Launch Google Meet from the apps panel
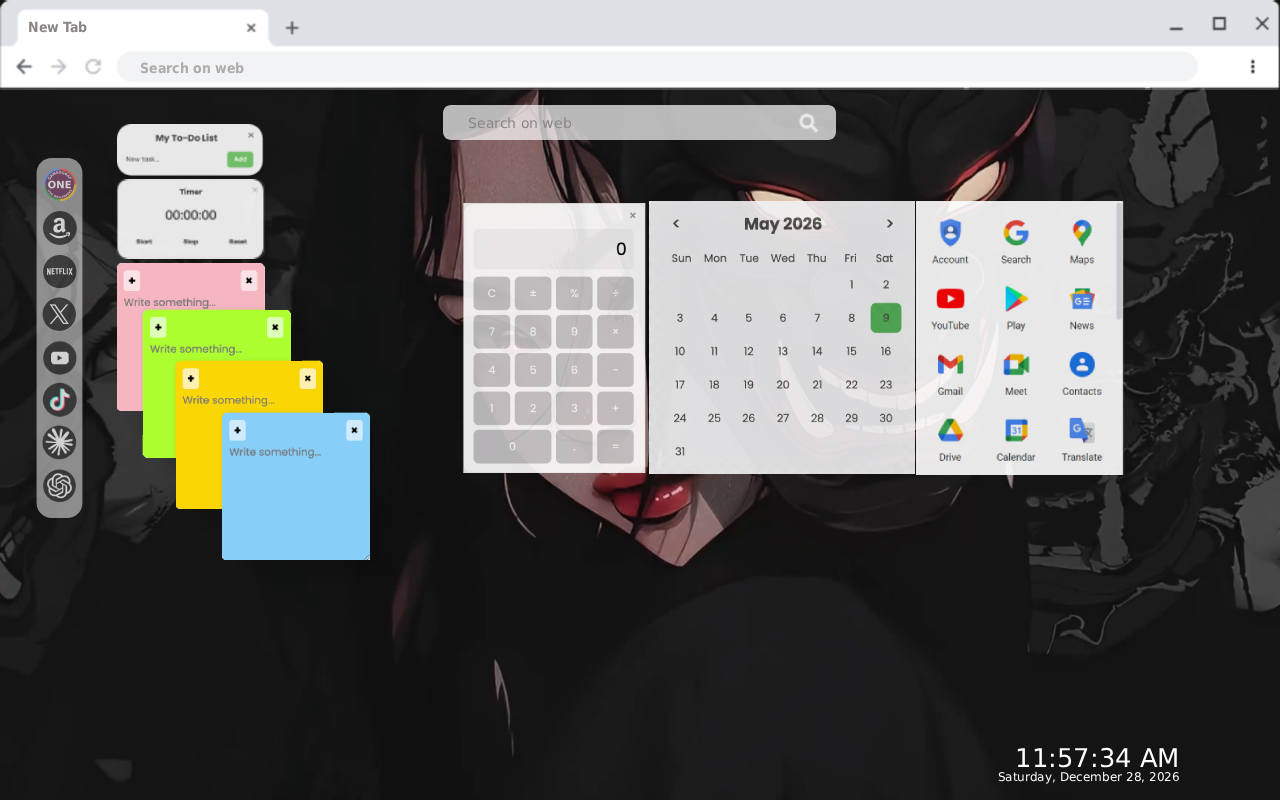Image resolution: width=1280 pixels, height=800 pixels. 1016,374
